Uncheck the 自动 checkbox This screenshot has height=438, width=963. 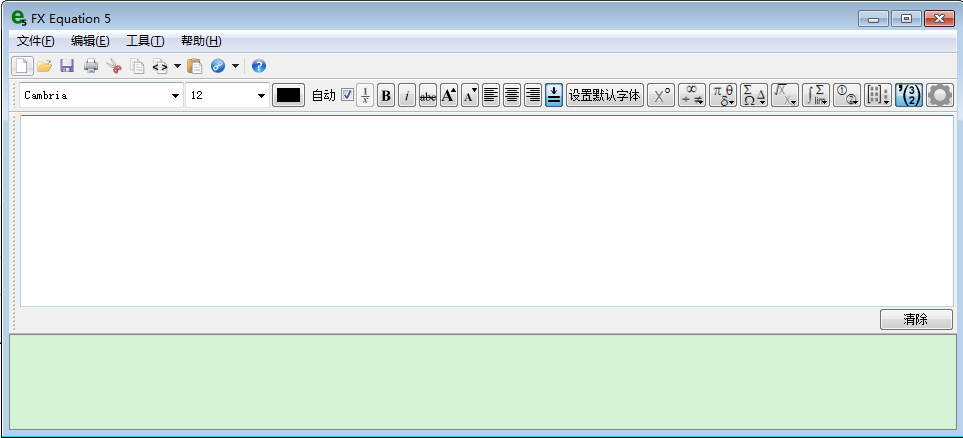pyautogui.click(x=348, y=95)
